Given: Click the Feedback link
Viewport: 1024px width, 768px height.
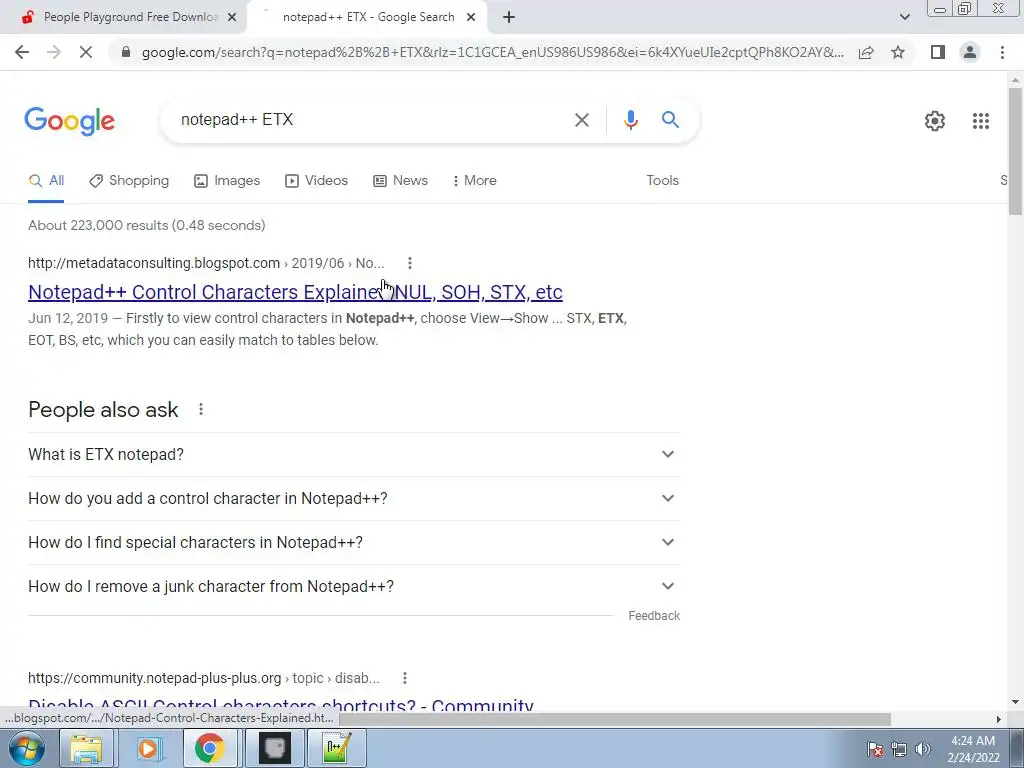Looking at the screenshot, I should (x=654, y=616).
